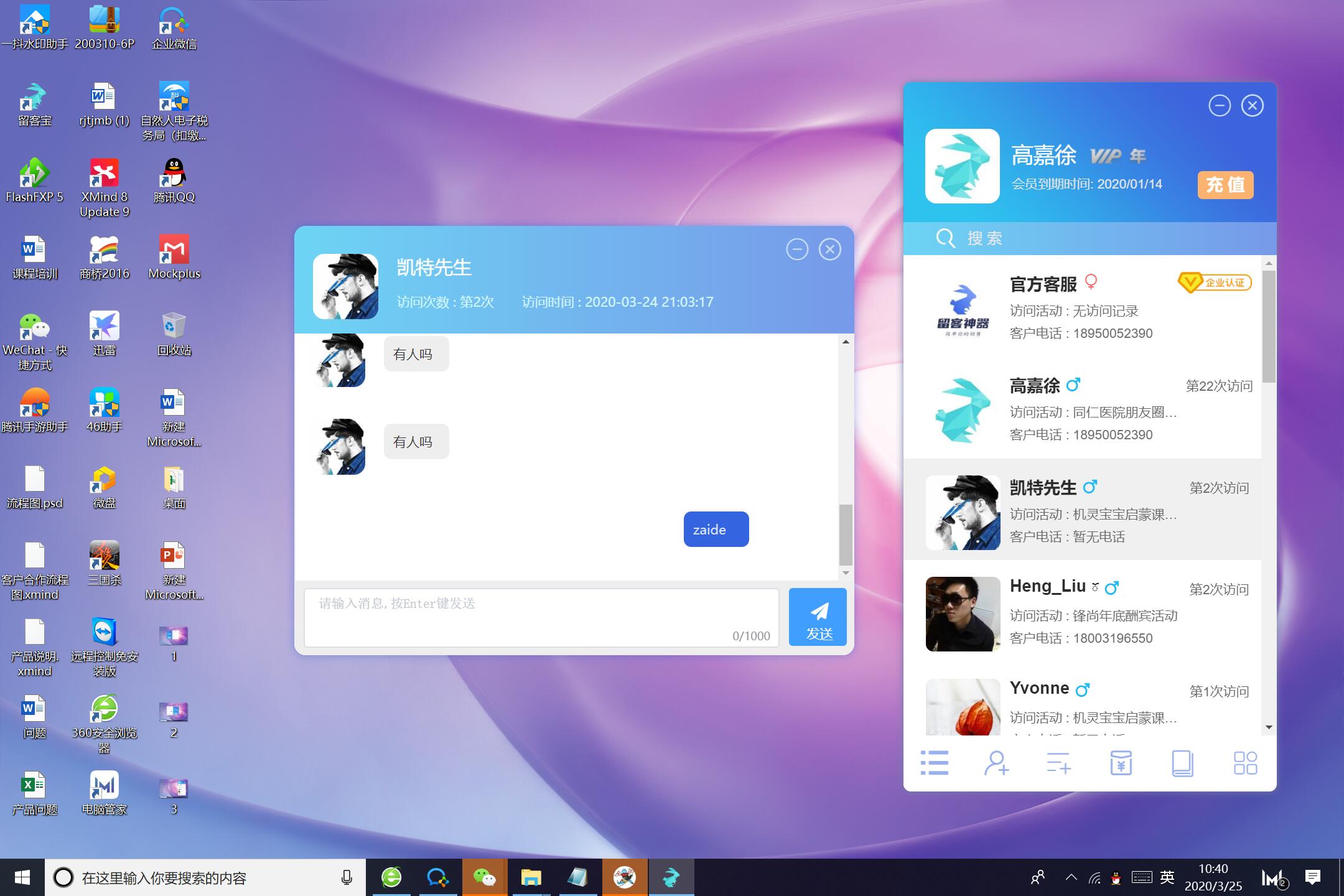Open the Mockplus desktop icon
This screenshot has height=896, width=1344.
coord(174,258)
